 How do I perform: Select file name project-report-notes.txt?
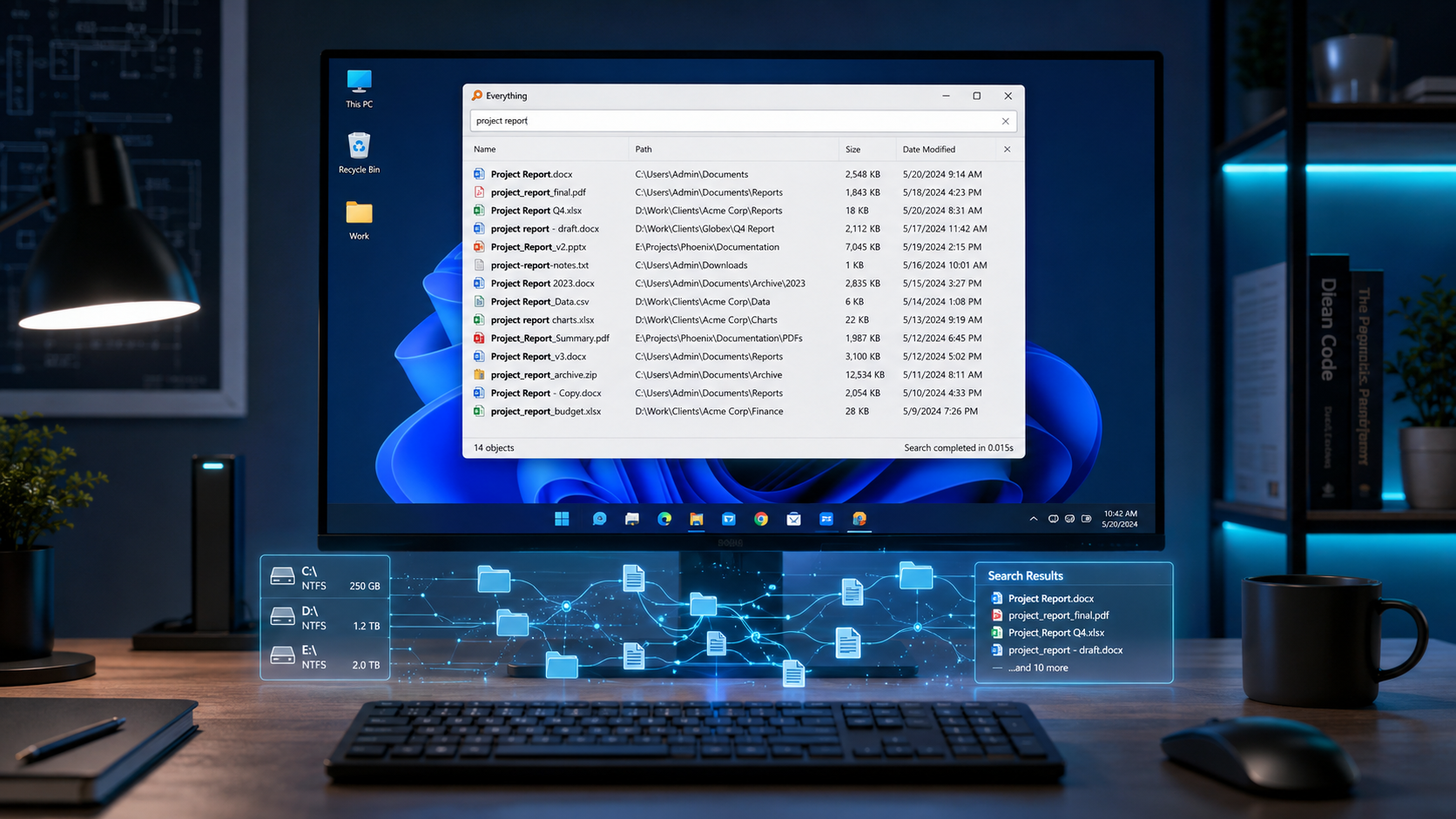pos(540,265)
